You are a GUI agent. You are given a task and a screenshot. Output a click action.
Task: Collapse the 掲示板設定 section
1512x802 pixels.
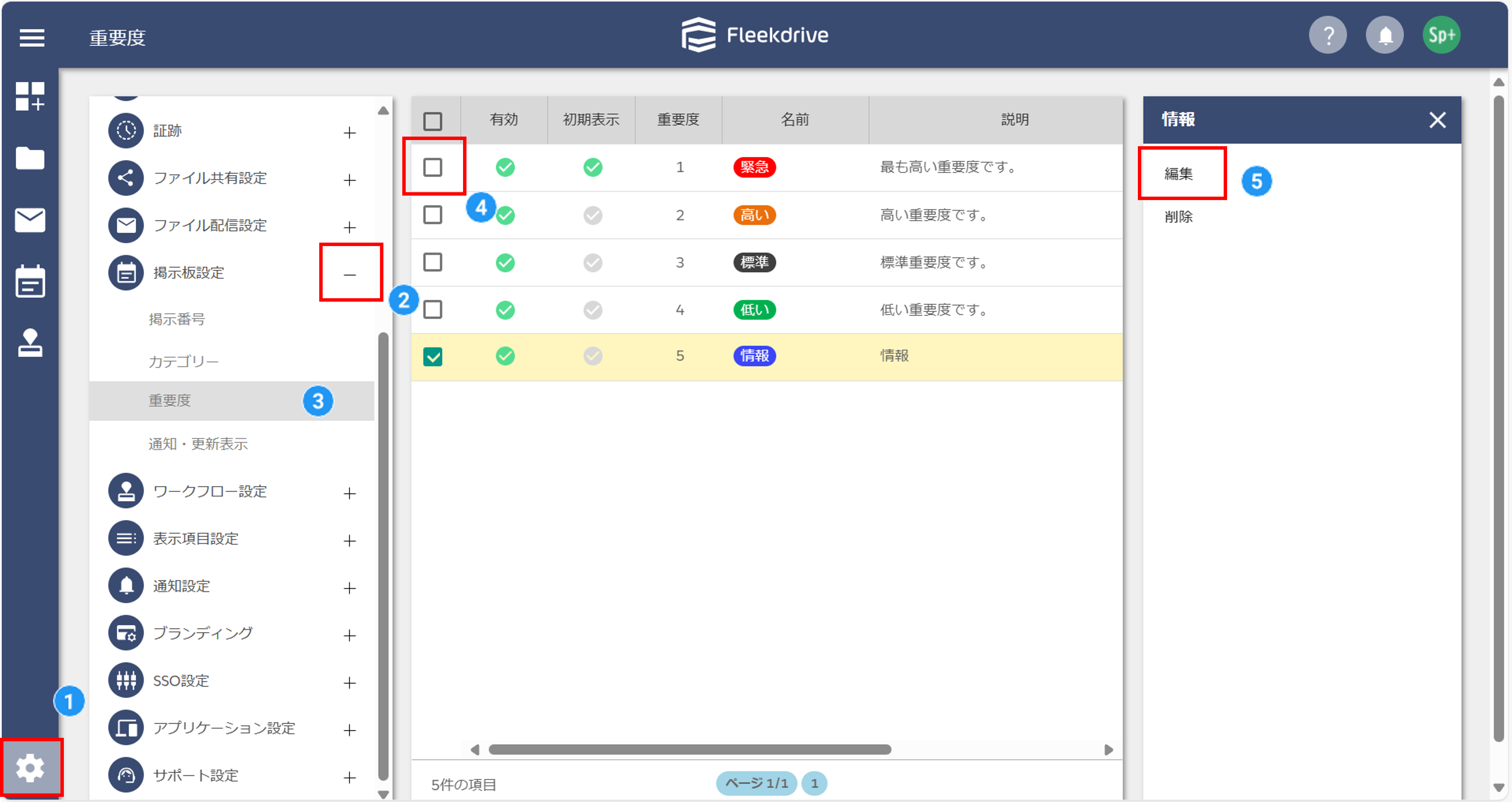349,275
